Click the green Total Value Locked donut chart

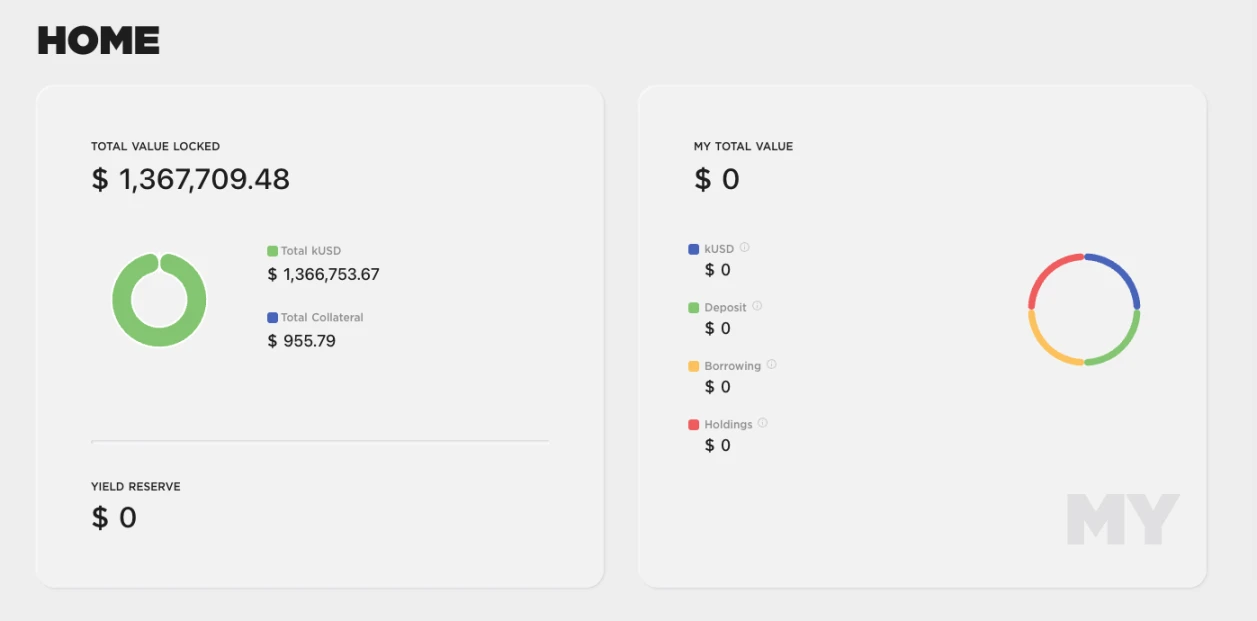[x=120, y=300]
